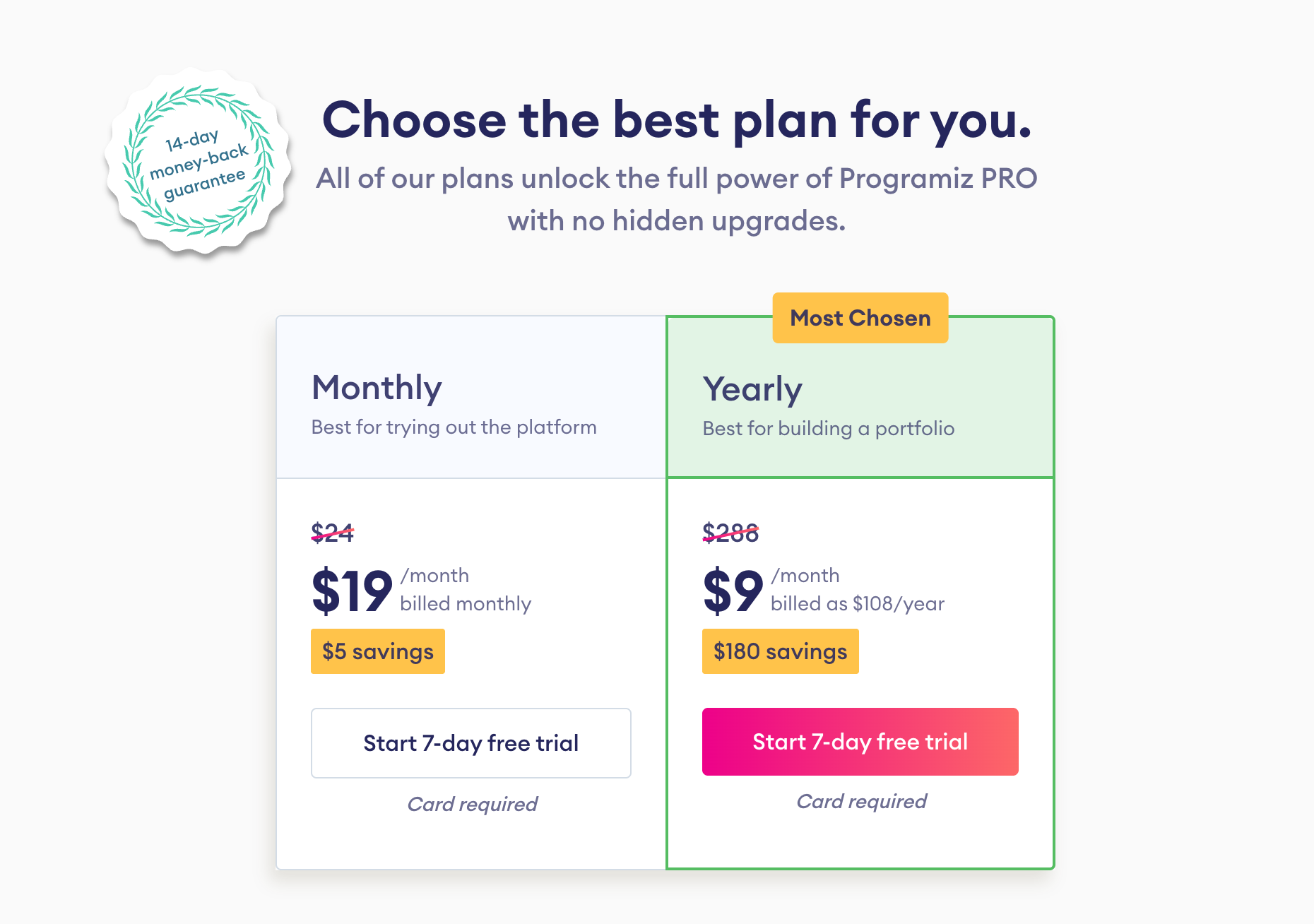This screenshot has width=1314, height=924.
Task: Click the $180 savings badge
Action: point(780,651)
